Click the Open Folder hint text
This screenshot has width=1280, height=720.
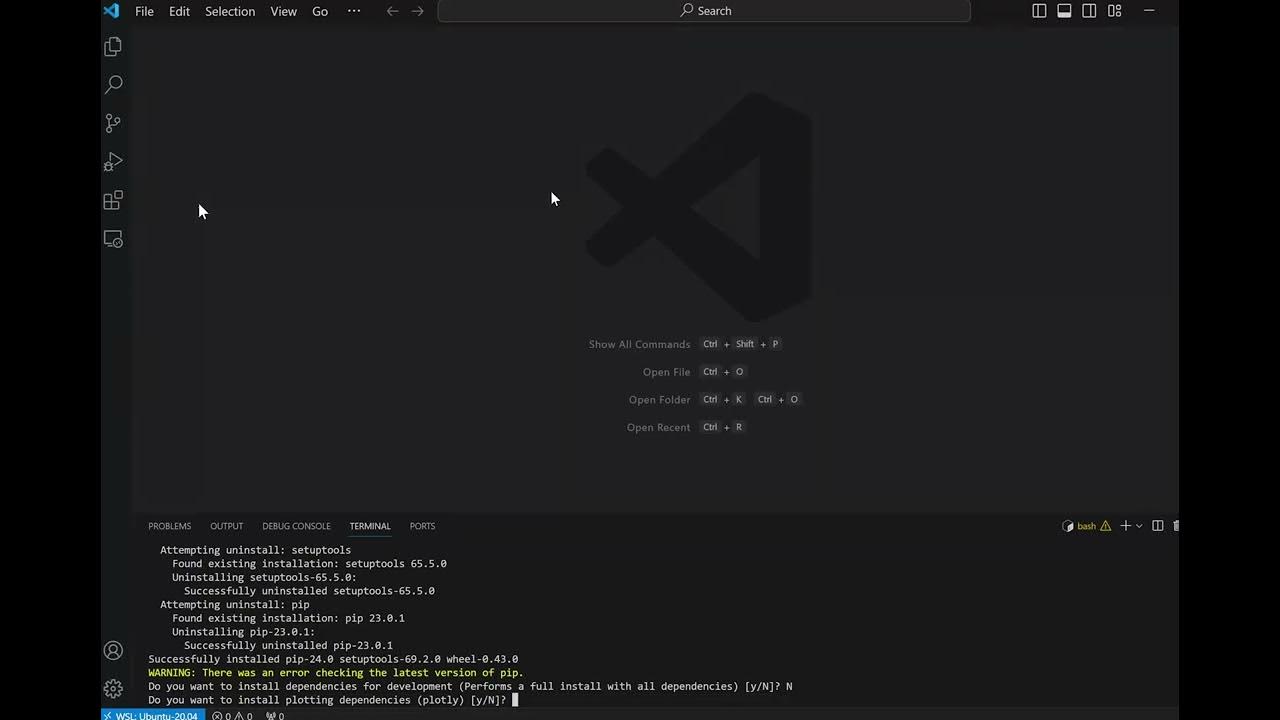659,400
